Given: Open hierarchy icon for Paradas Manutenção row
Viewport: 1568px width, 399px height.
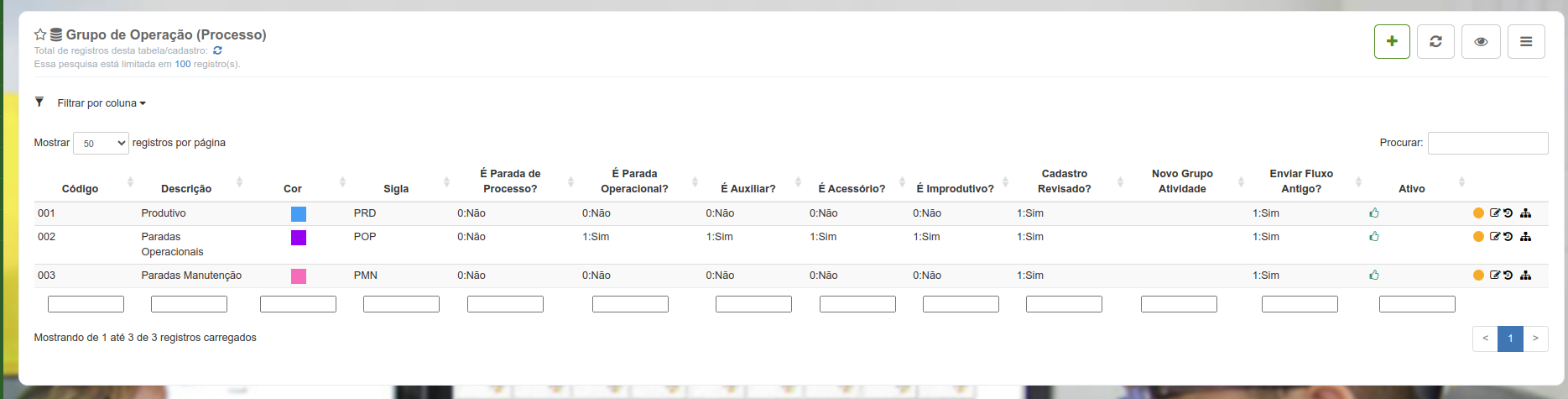Looking at the screenshot, I should tap(1525, 276).
